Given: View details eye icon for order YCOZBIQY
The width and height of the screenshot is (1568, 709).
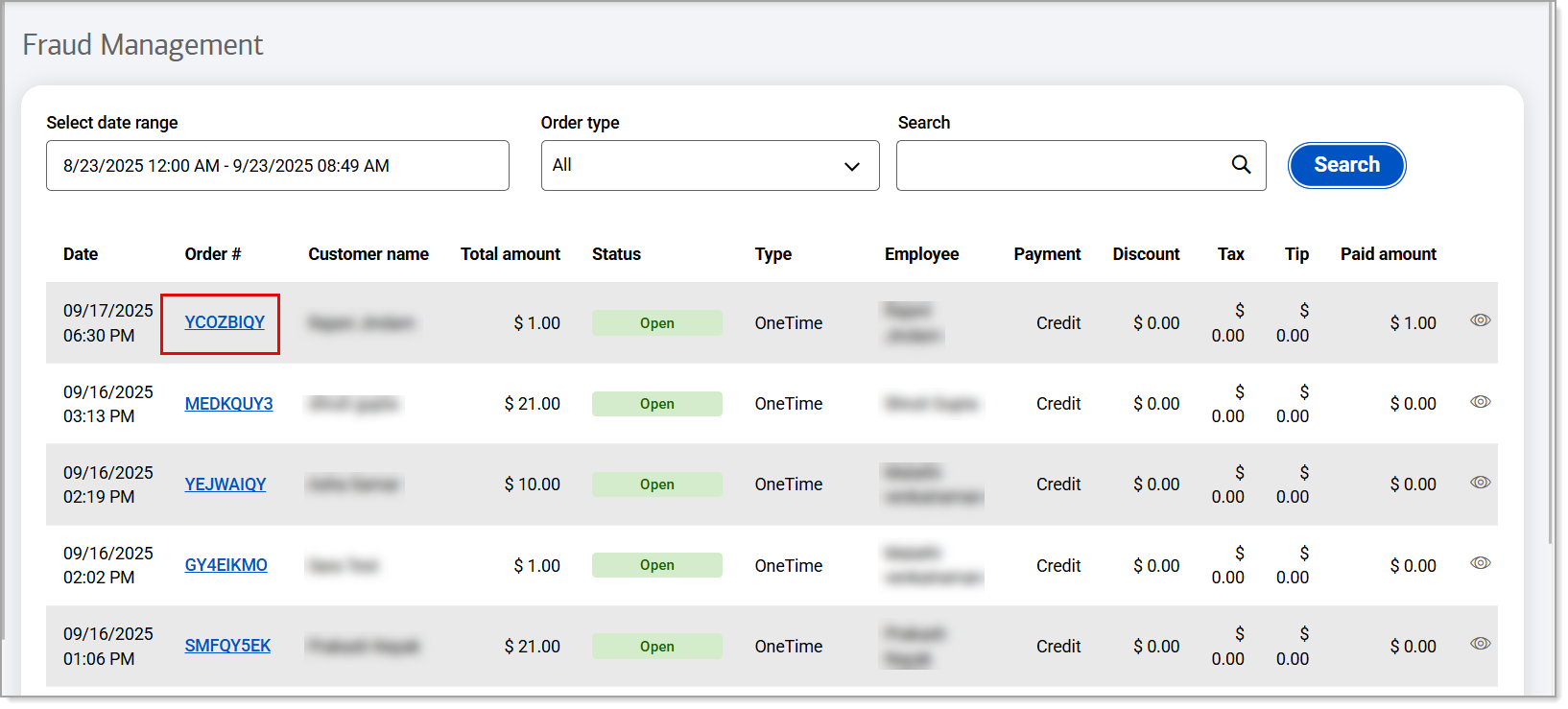Looking at the screenshot, I should pos(1480,320).
